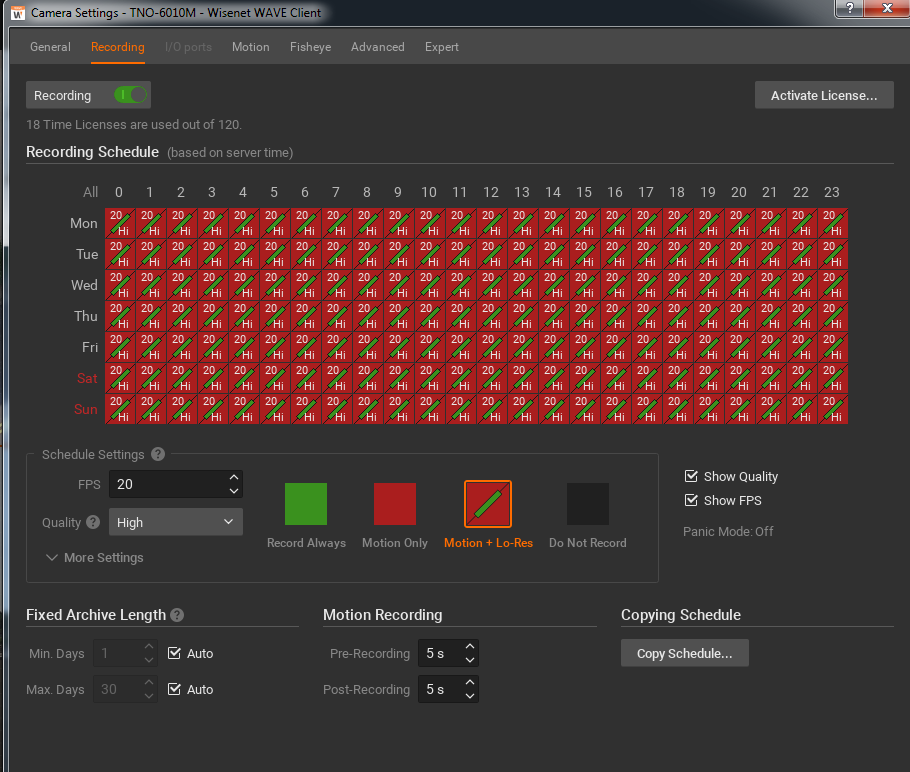Switch to the Expert tab
910x772 pixels.
coord(442,47)
